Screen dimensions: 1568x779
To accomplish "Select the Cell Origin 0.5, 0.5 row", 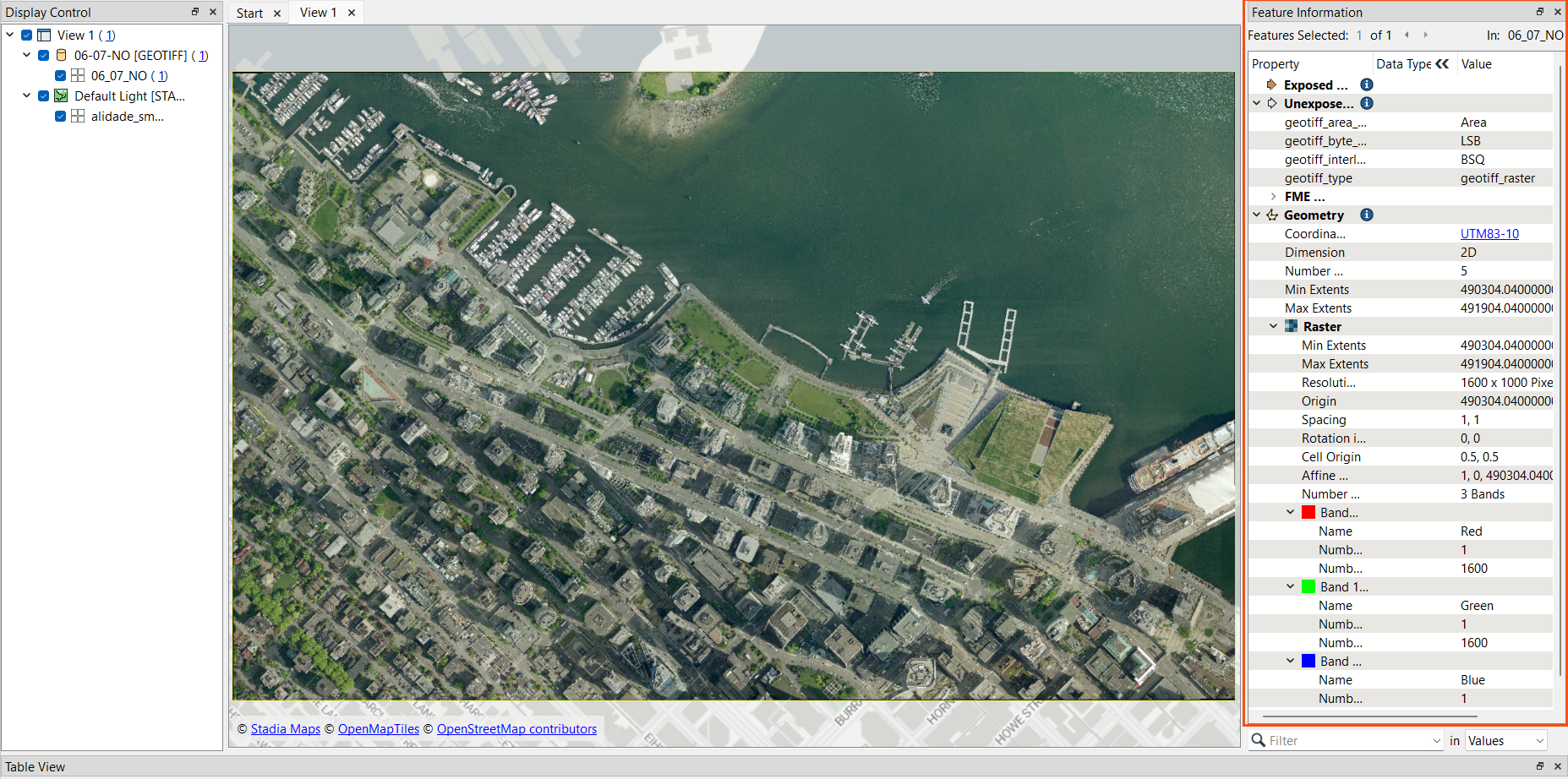I will (x=1401, y=456).
